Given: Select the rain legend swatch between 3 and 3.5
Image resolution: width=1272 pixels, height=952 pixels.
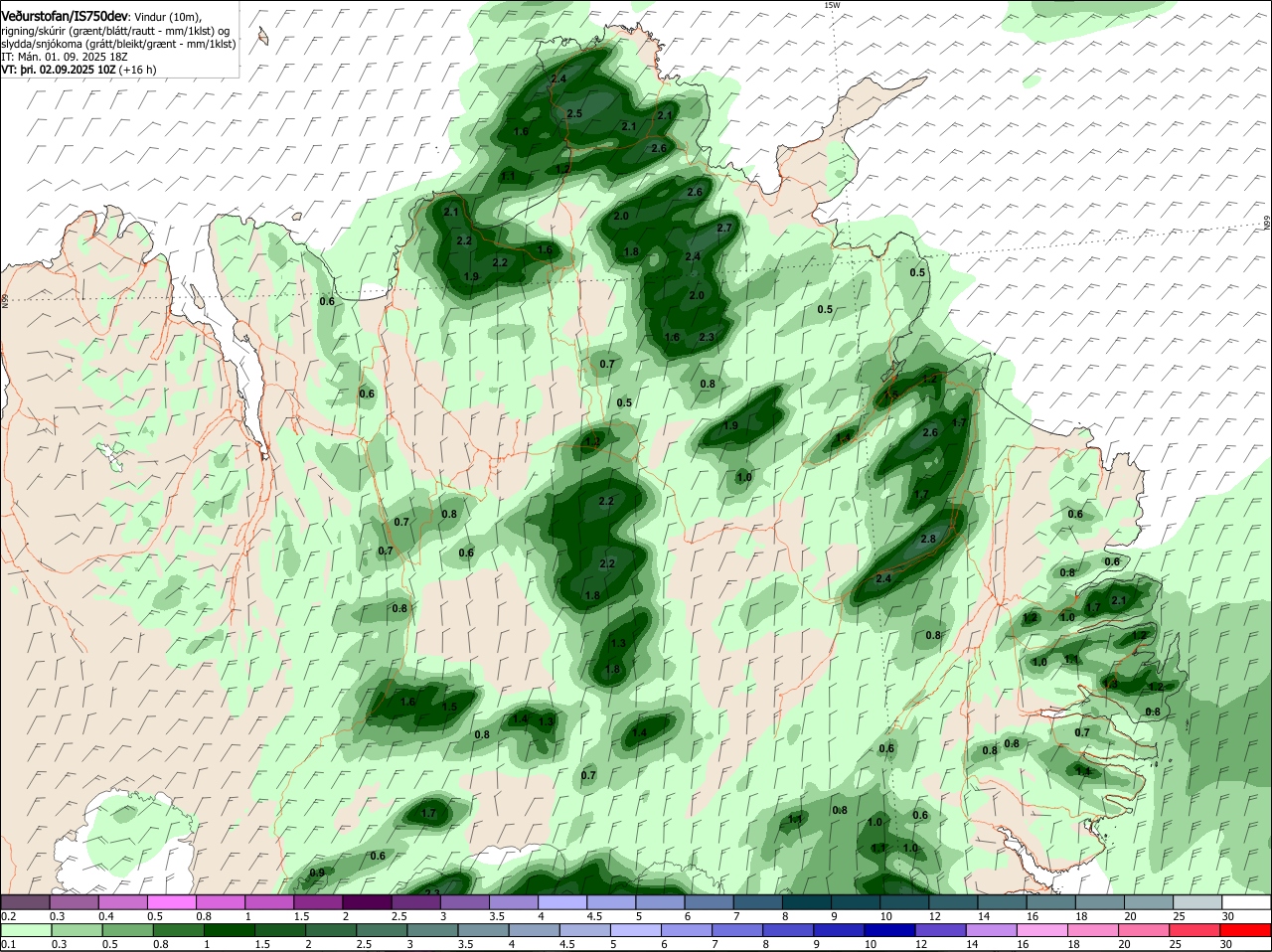Looking at the screenshot, I should pyautogui.click(x=432, y=931).
